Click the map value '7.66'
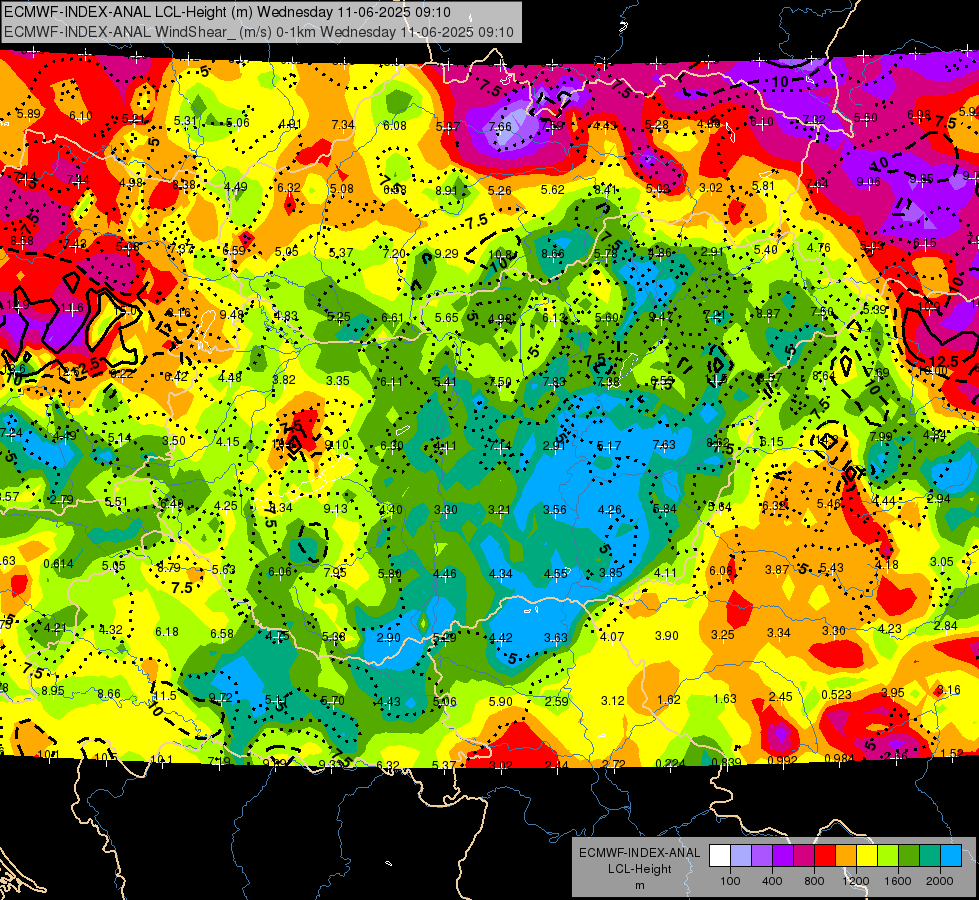The height and width of the screenshot is (900, 979). [x=500, y=127]
